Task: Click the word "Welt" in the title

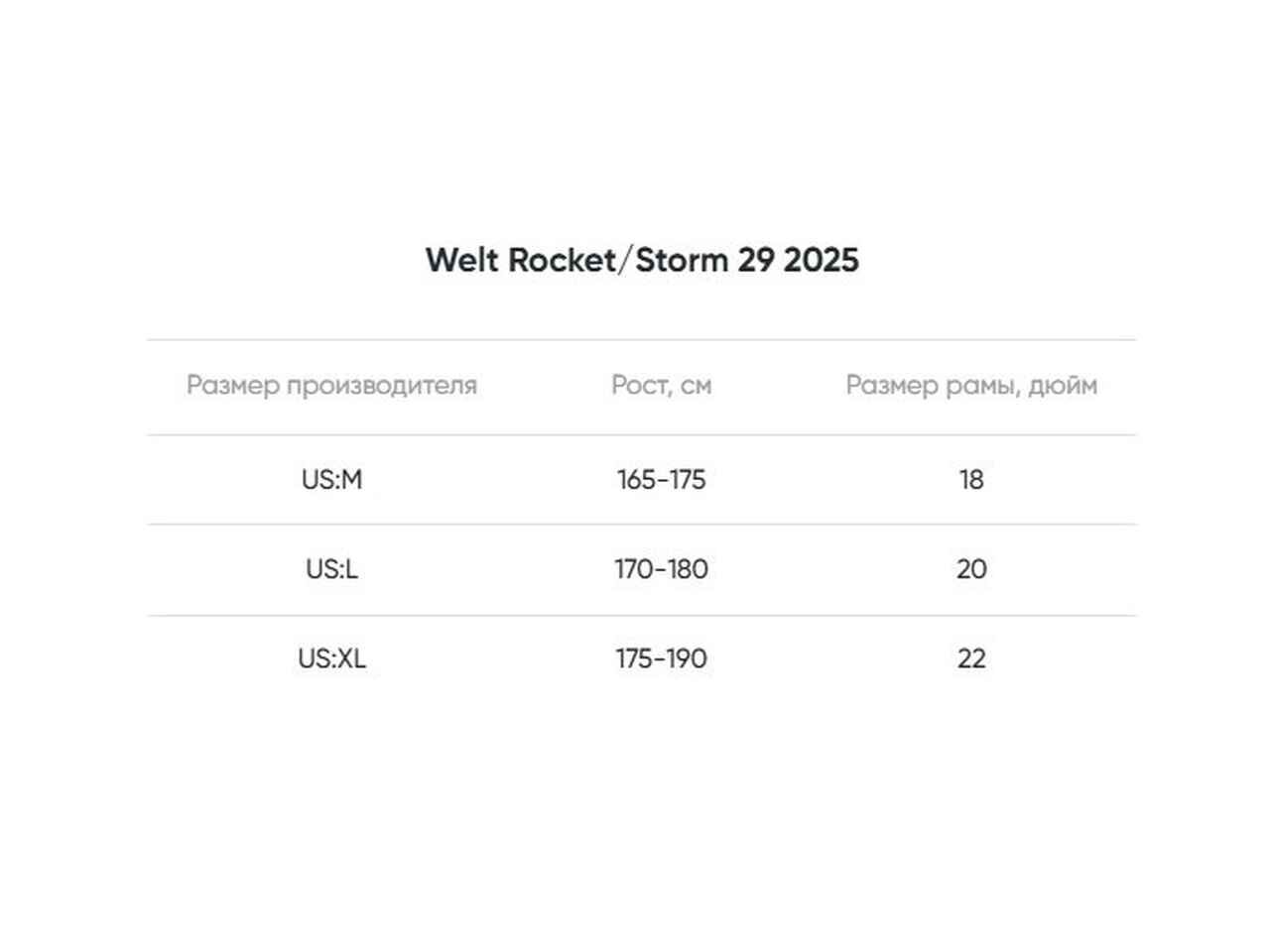Action: tap(461, 260)
